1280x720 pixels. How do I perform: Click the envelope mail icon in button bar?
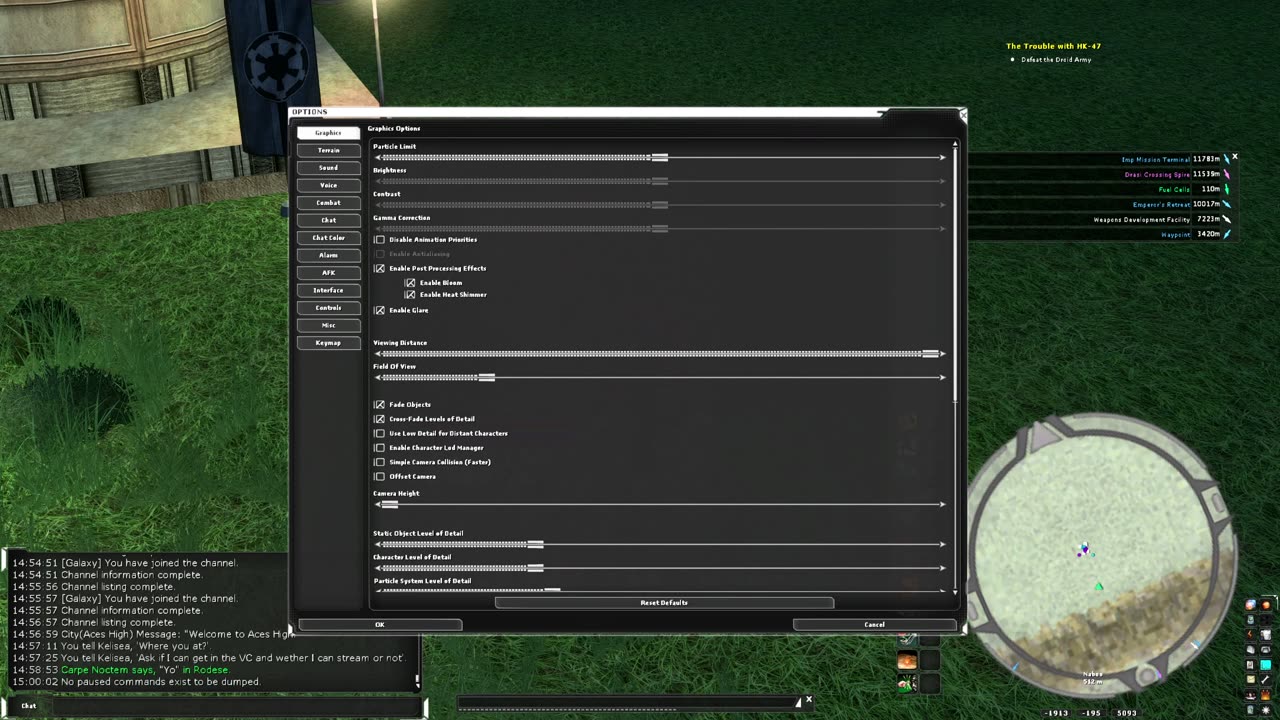click(x=1250, y=679)
